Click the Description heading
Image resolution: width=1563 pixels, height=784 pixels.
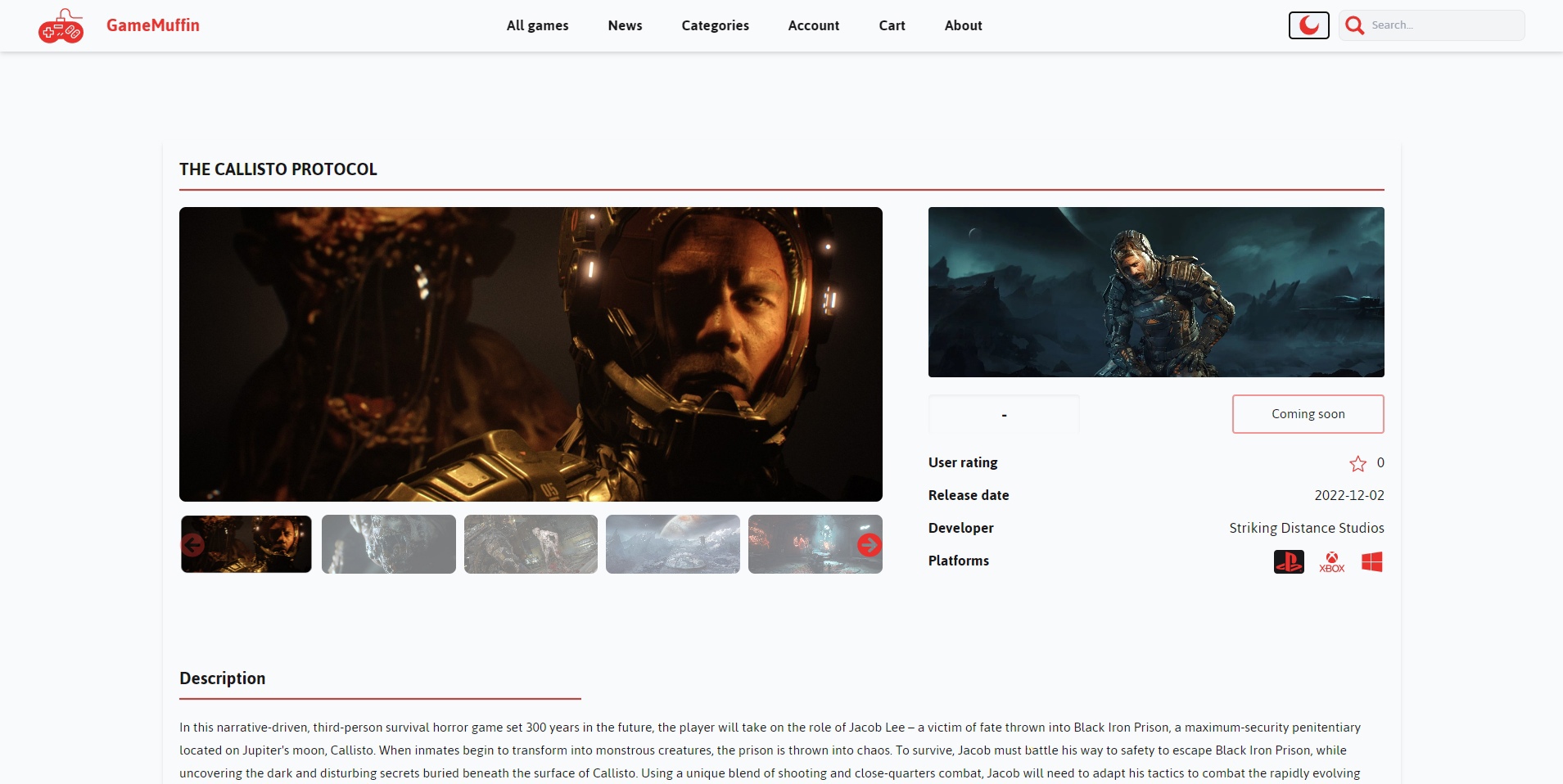tap(223, 678)
